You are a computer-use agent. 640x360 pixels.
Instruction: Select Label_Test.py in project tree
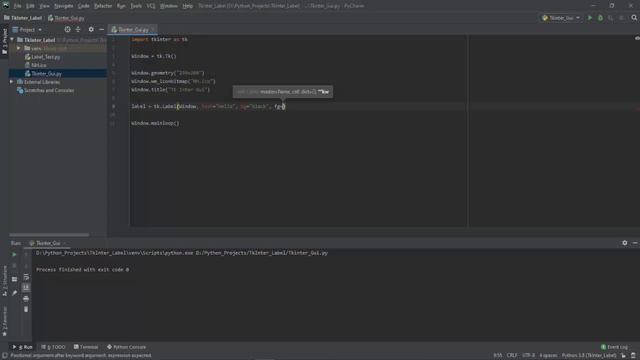(45, 57)
